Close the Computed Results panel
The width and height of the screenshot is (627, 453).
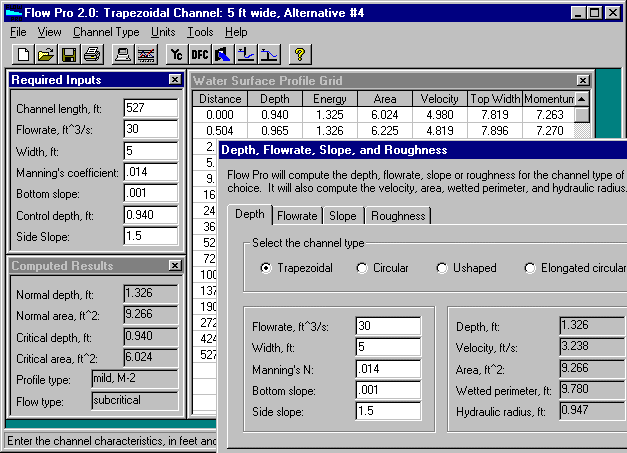point(175,265)
